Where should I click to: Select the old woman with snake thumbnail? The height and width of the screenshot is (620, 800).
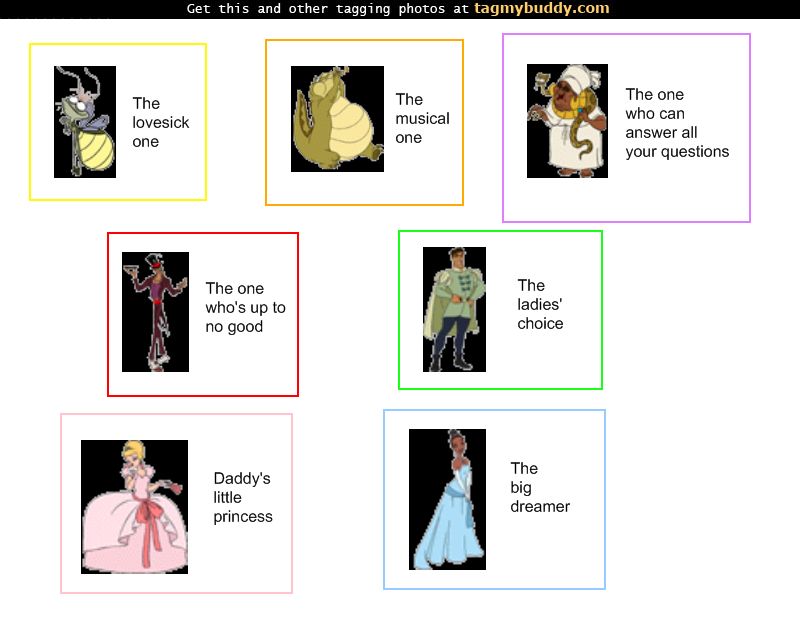coord(567,121)
